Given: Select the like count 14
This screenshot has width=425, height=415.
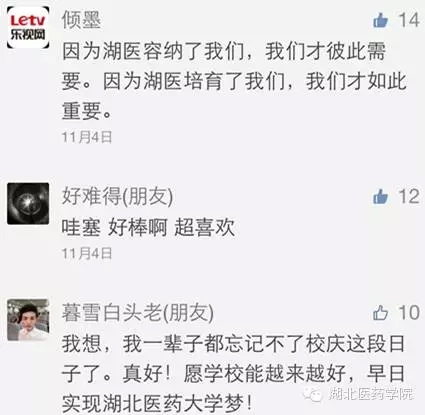Looking at the screenshot, I should [x=409, y=20].
